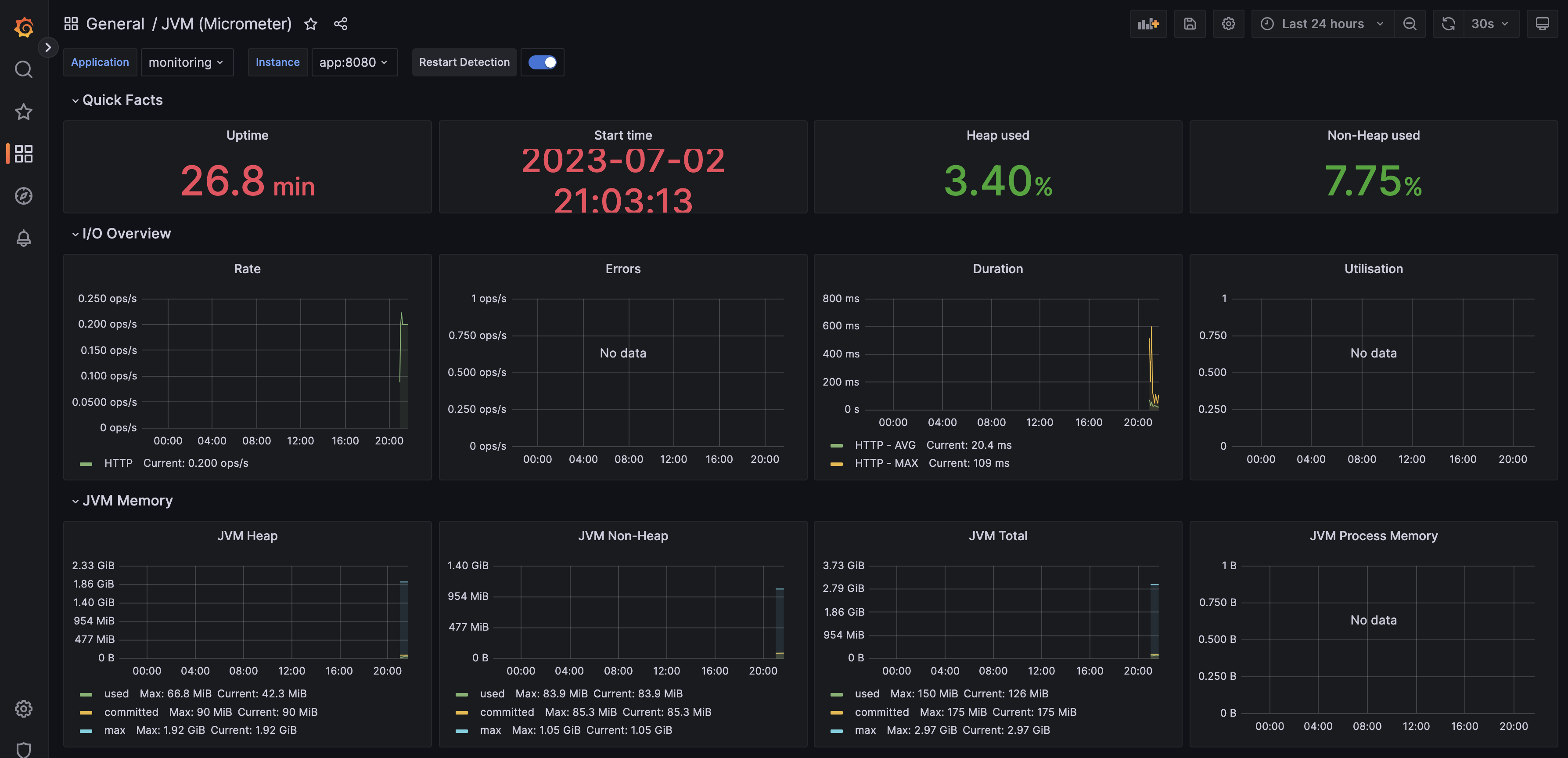Open the monitoring application dropdown
Image resolution: width=1568 pixels, height=758 pixels.
click(x=186, y=62)
